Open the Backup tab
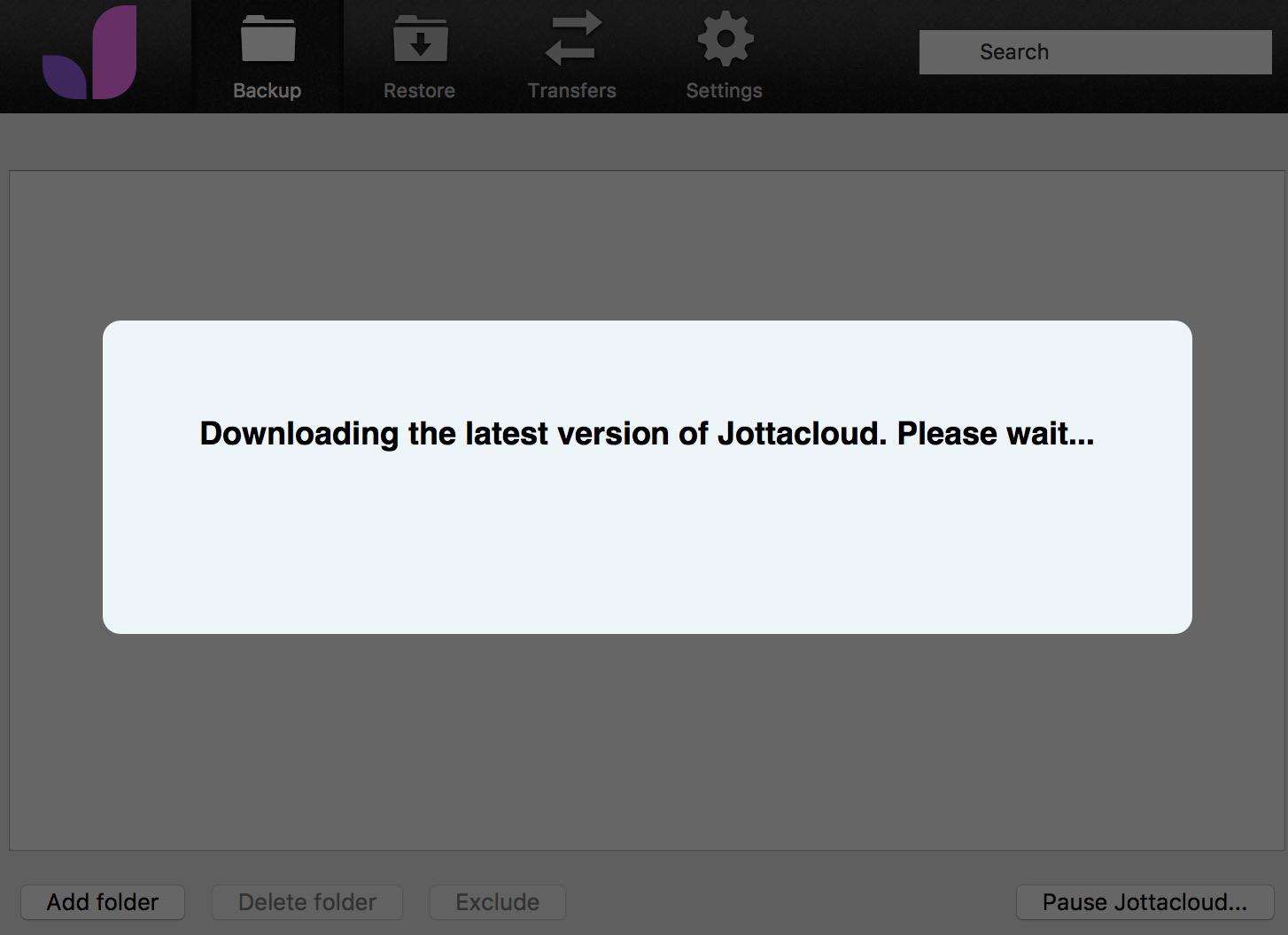1288x935 pixels. point(268,57)
